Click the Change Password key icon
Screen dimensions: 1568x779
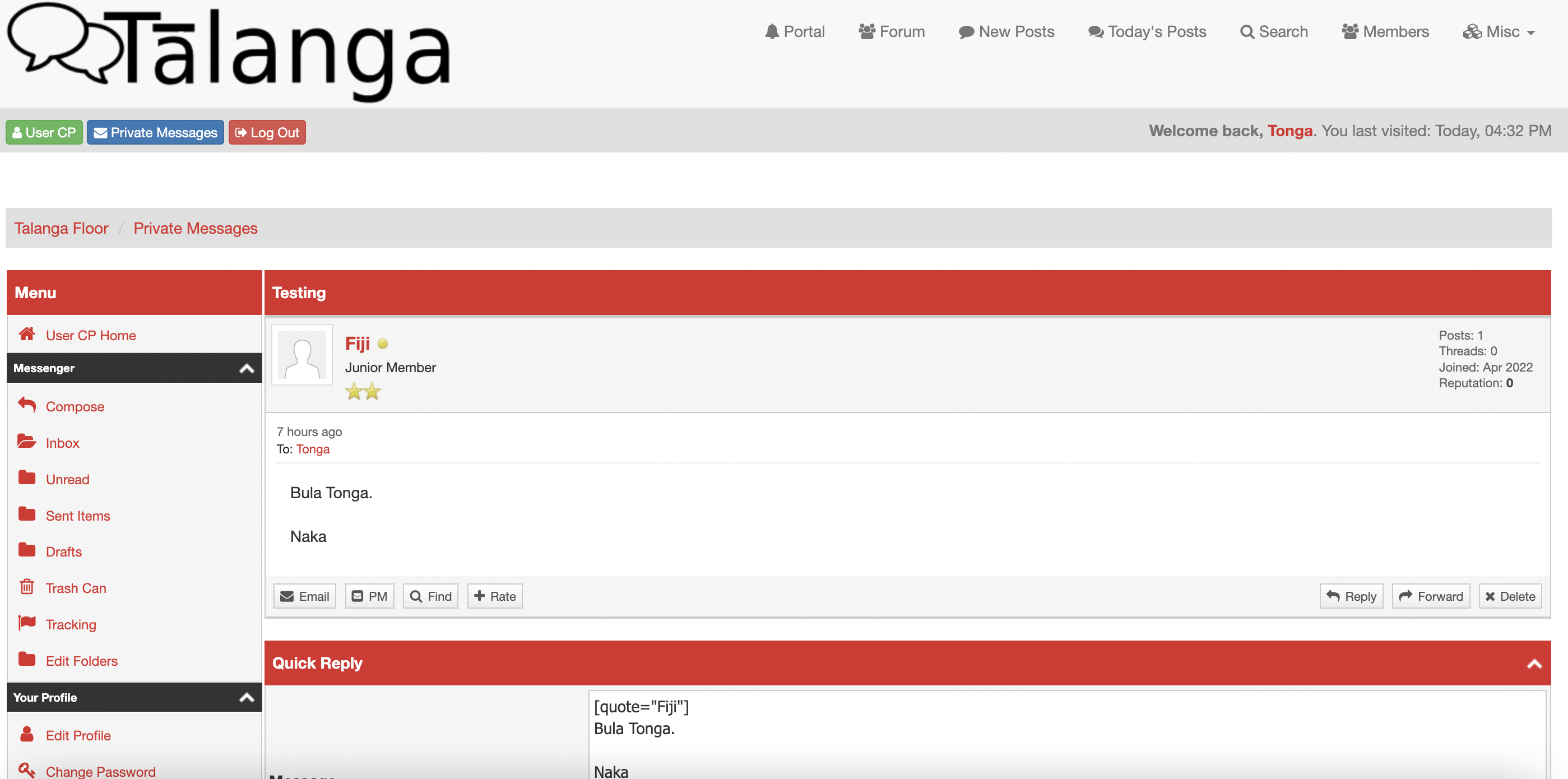[27, 770]
